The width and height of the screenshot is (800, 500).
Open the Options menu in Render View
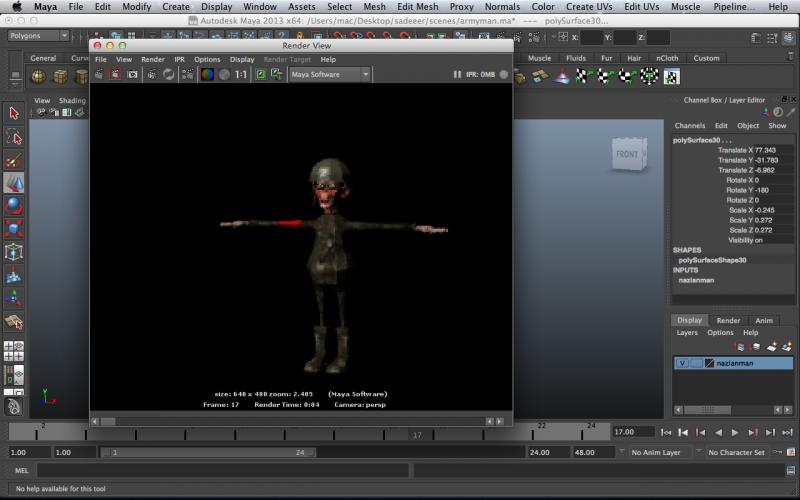pyautogui.click(x=207, y=59)
